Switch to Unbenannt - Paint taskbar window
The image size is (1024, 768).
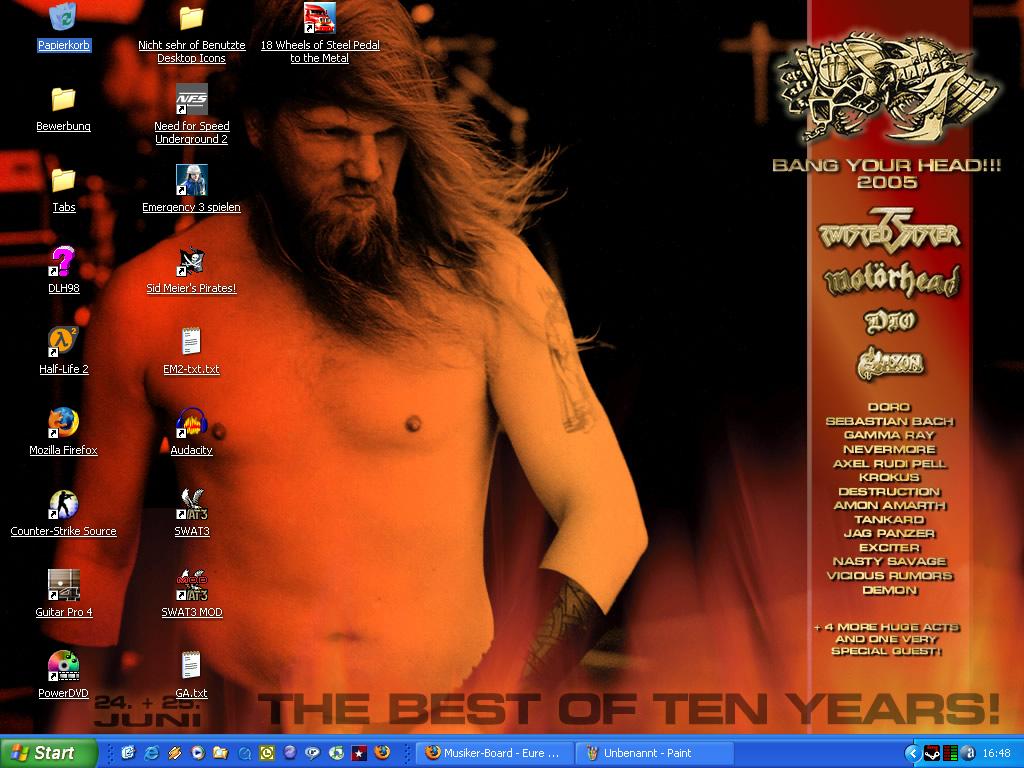pyautogui.click(x=654, y=753)
